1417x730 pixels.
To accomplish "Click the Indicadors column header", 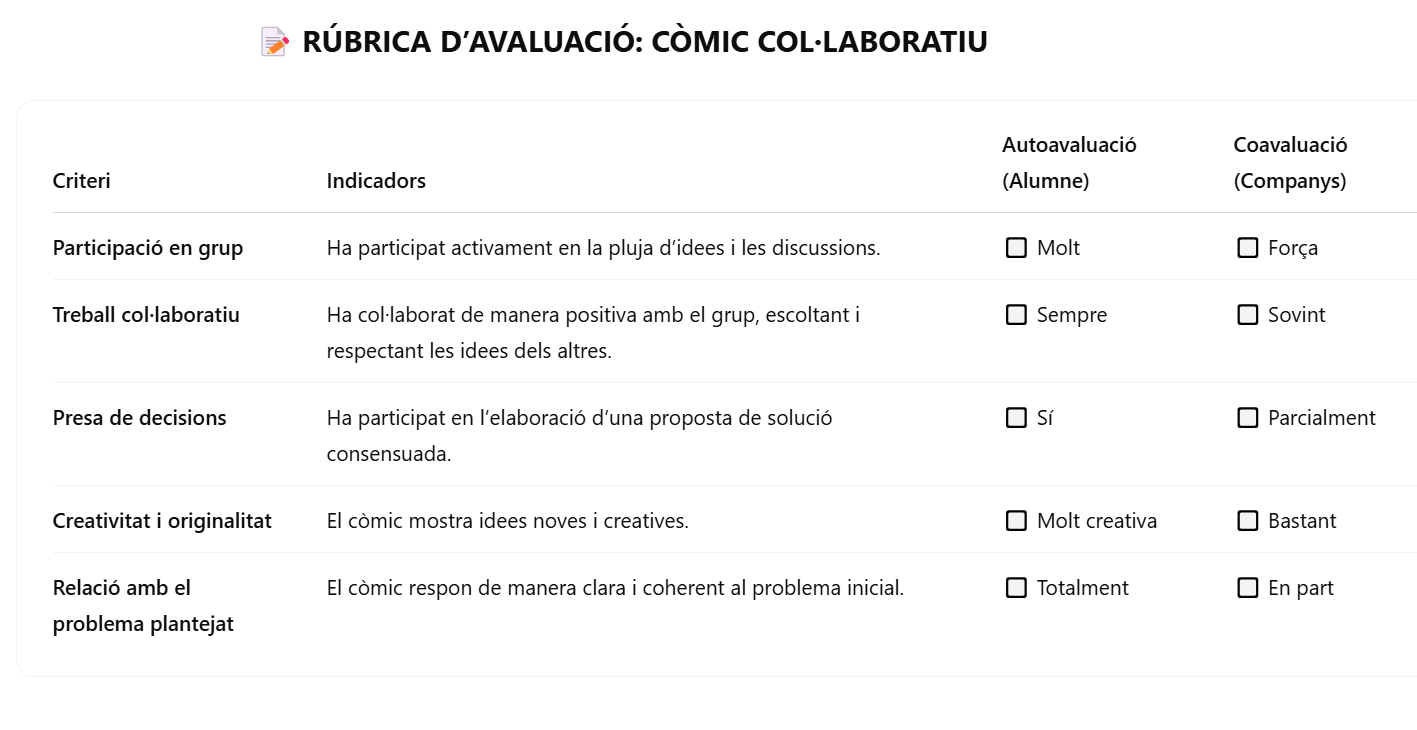I will [x=376, y=181].
